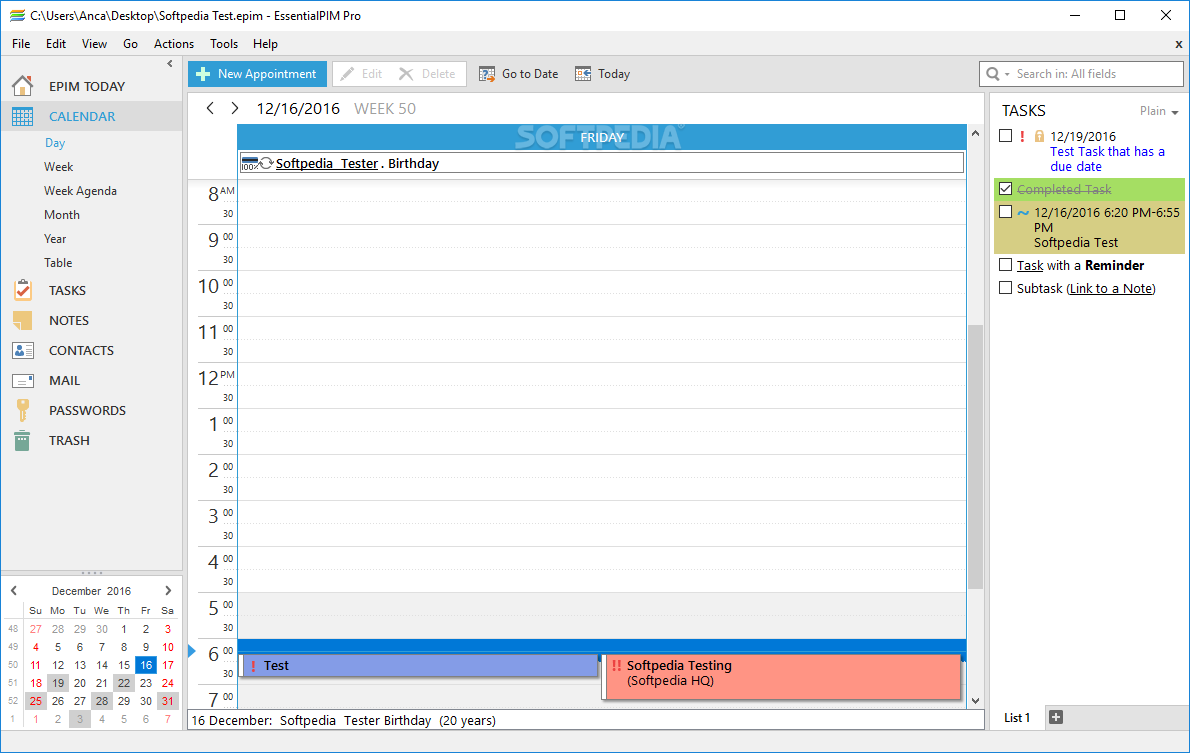Open the Link to a Note link
This screenshot has width=1190, height=753.
tap(1111, 288)
